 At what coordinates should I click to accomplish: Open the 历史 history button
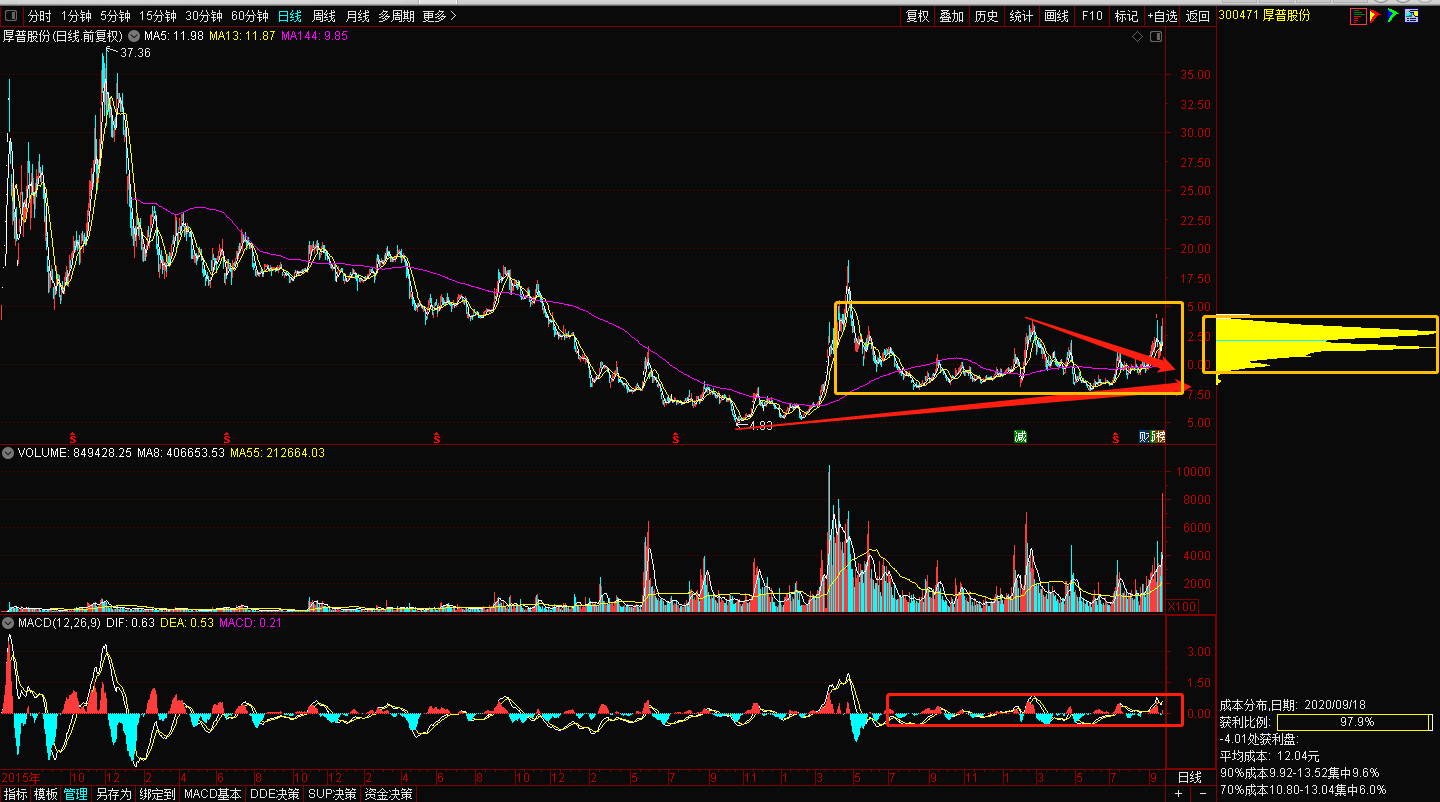[x=986, y=16]
